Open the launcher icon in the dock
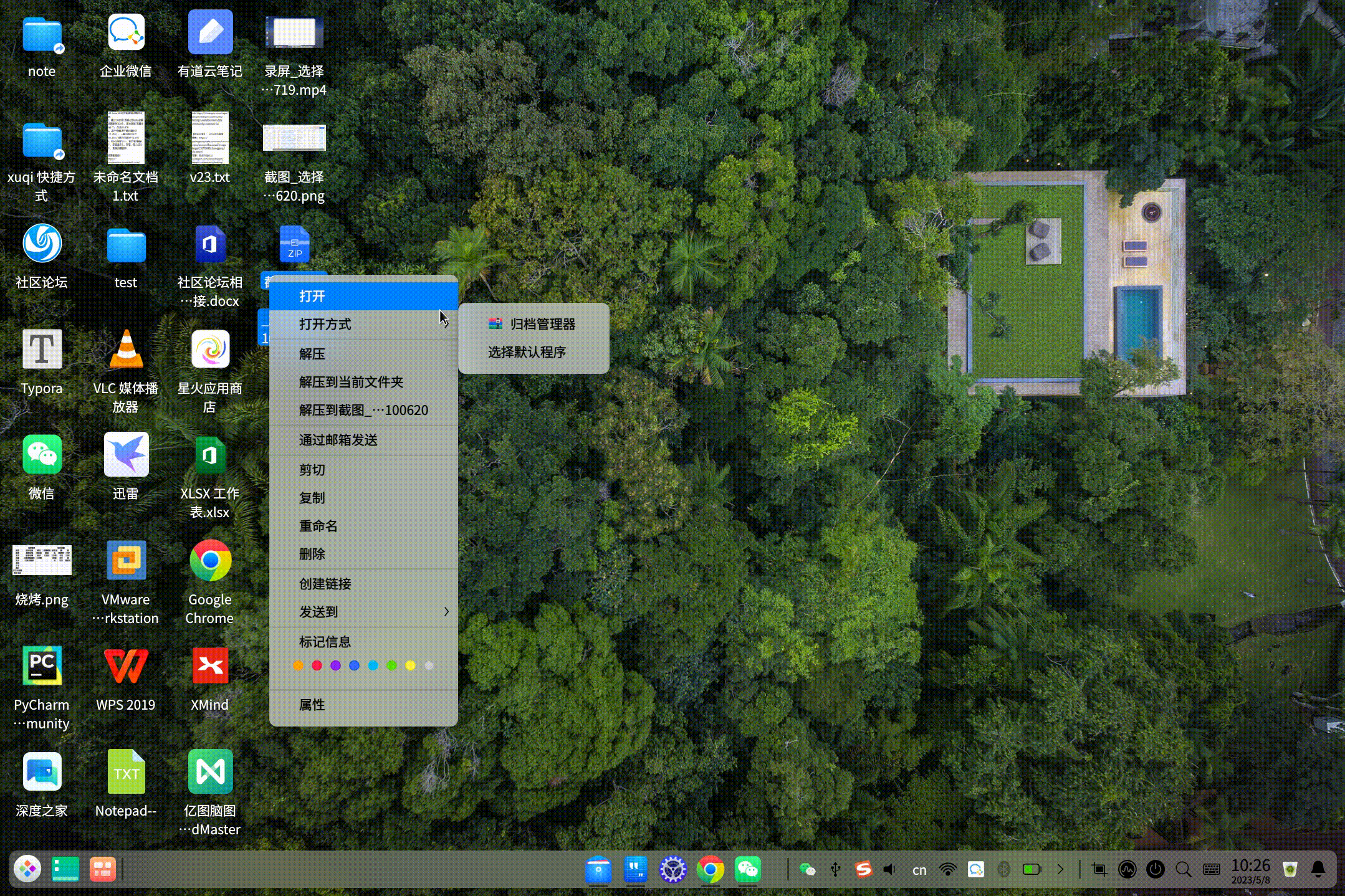The height and width of the screenshot is (896, 1345). pos(27,869)
